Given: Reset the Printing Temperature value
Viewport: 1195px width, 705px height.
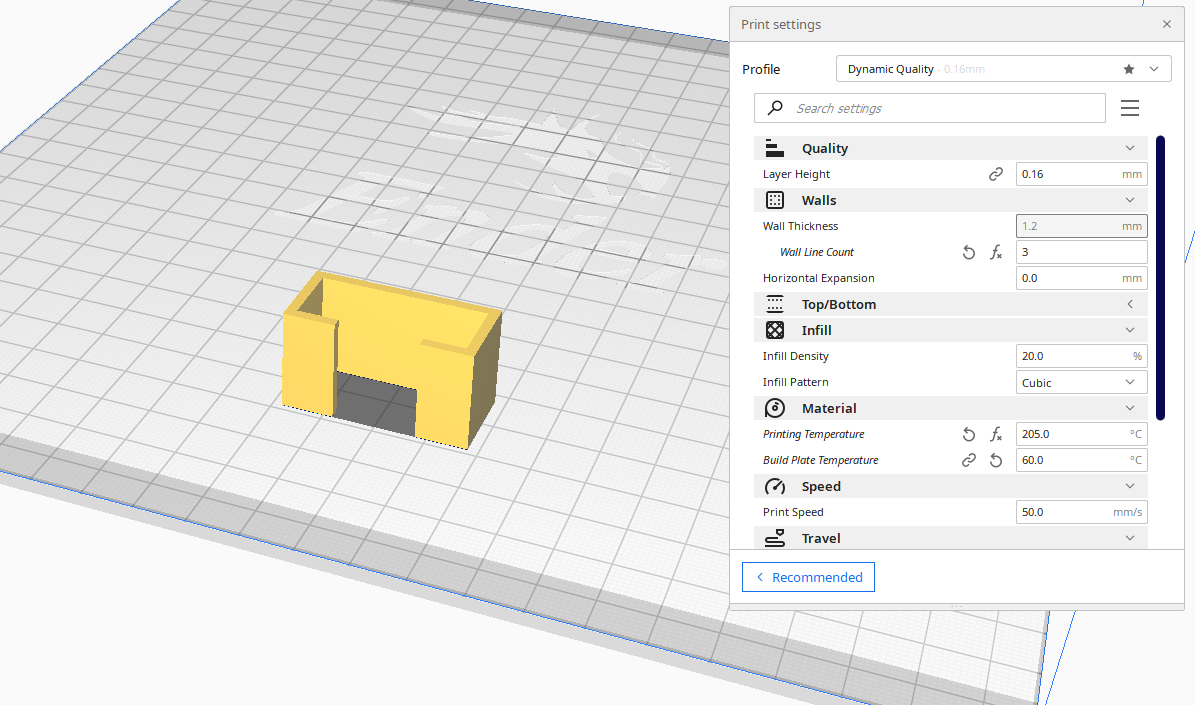Looking at the screenshot, I should click(969, 434).
